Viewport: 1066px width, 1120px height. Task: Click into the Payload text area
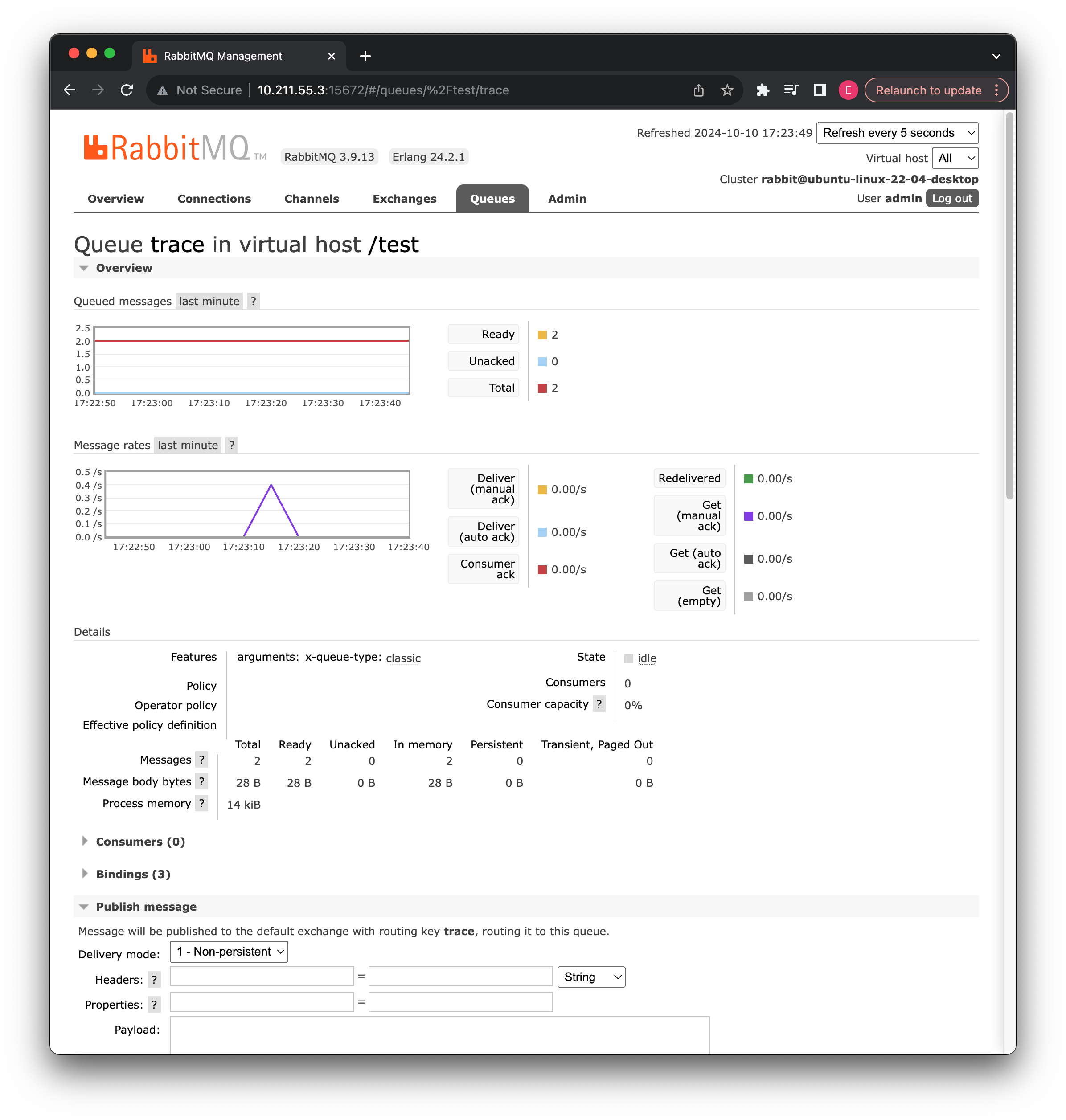pyautogui.click(x=439, y=1035)
